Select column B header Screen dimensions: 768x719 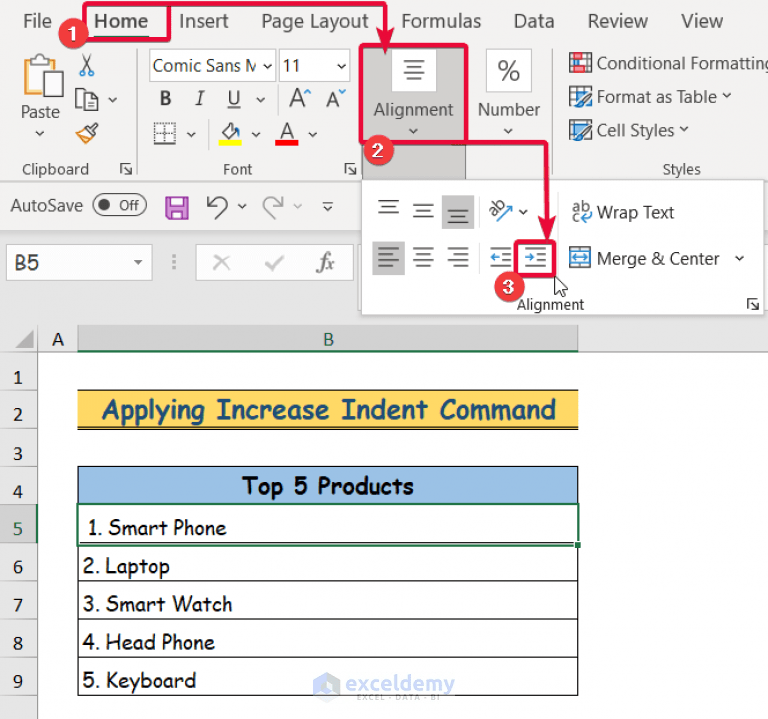328,339
